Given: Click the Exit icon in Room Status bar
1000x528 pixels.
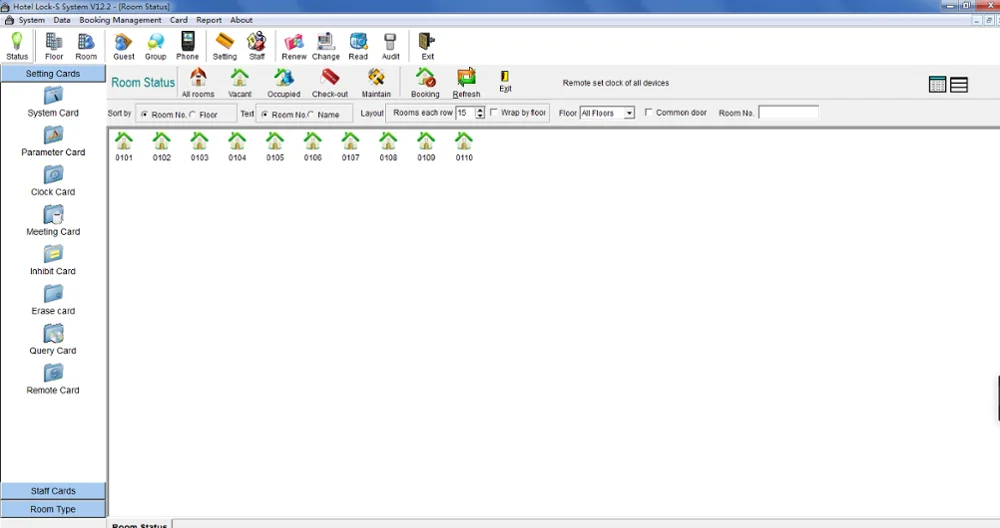Looking at the screenshot, I should tap(505, 82).
